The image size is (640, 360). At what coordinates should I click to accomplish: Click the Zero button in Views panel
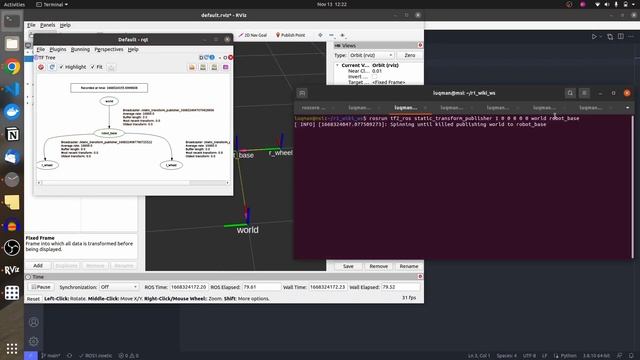(x=409, y=55)
